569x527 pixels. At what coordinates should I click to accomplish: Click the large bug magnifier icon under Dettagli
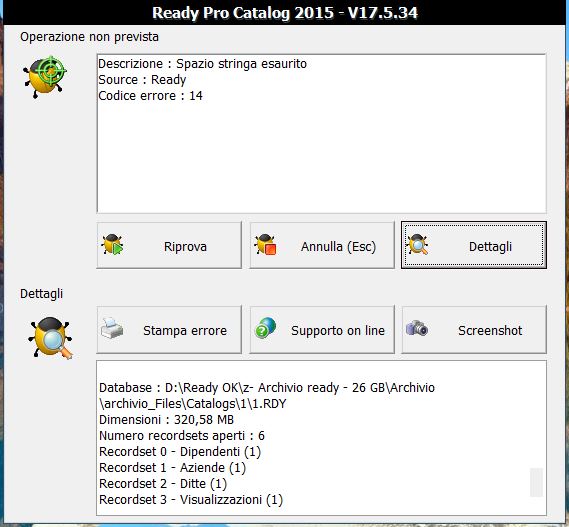point(50,338)
